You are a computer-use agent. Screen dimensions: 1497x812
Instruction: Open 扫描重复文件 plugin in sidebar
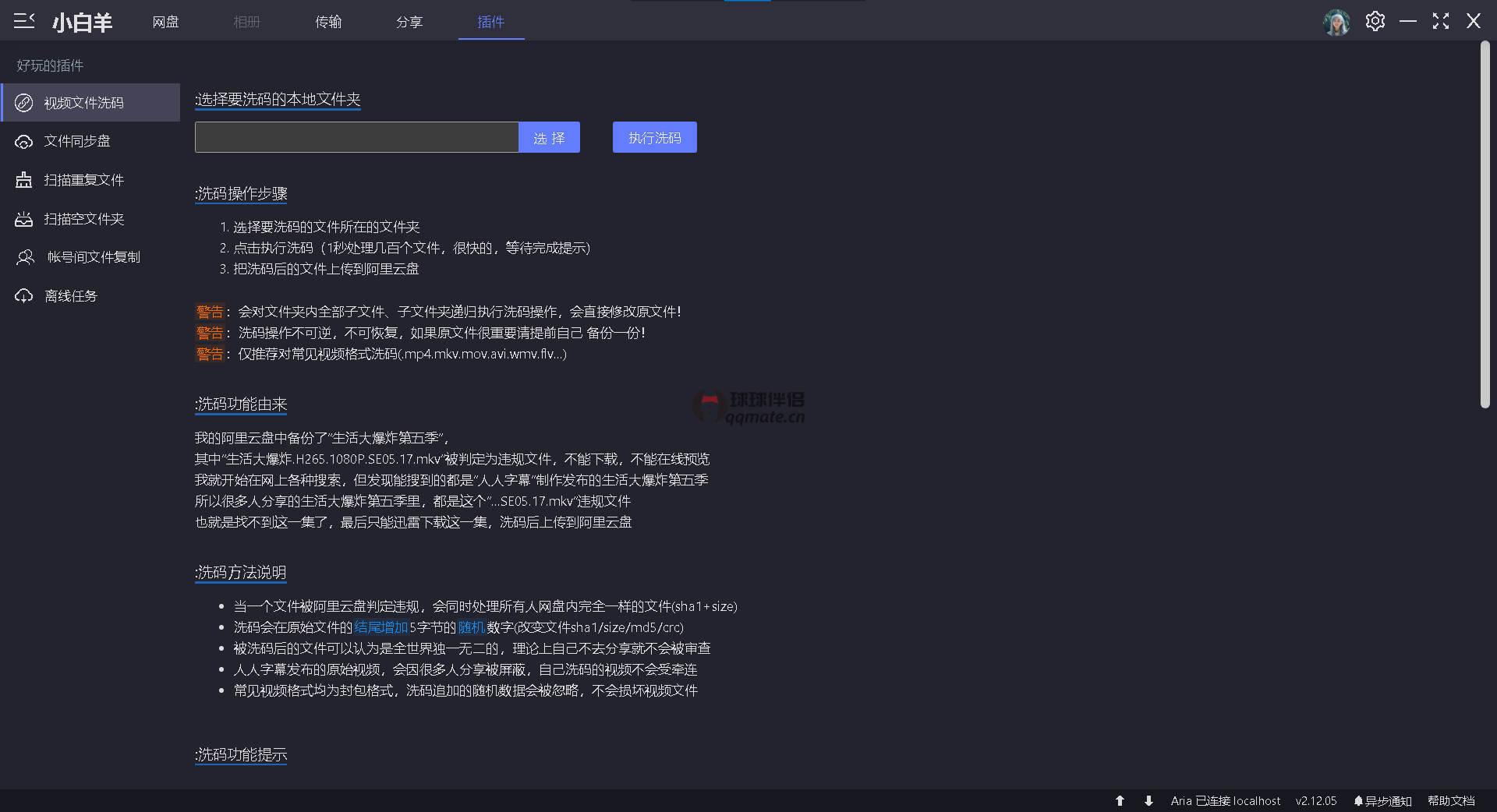83,180
